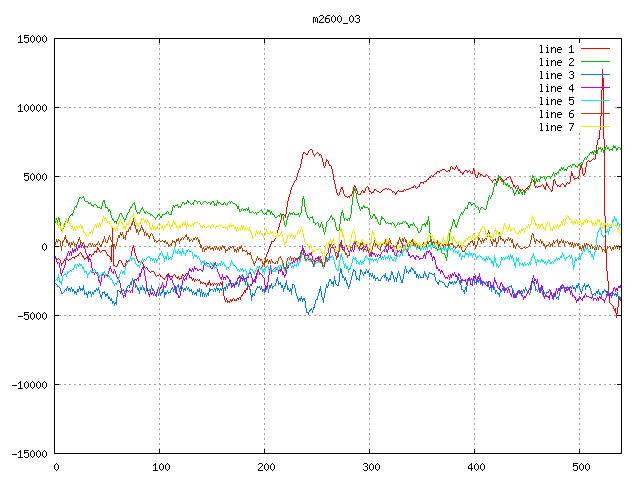Click the green legend sample for line 2
640x480 pixels.
pos(596,62)
